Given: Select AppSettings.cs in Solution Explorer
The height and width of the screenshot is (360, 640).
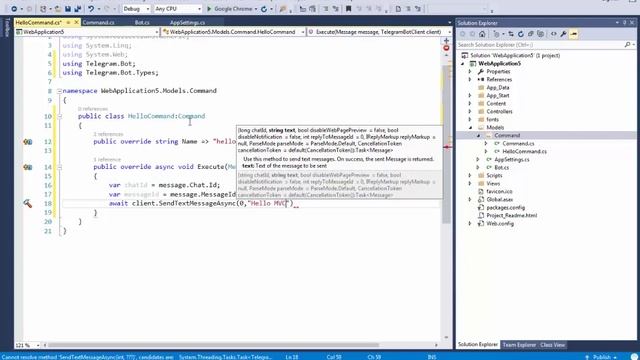Looking at the screenshot, I should tap(511, 160).
